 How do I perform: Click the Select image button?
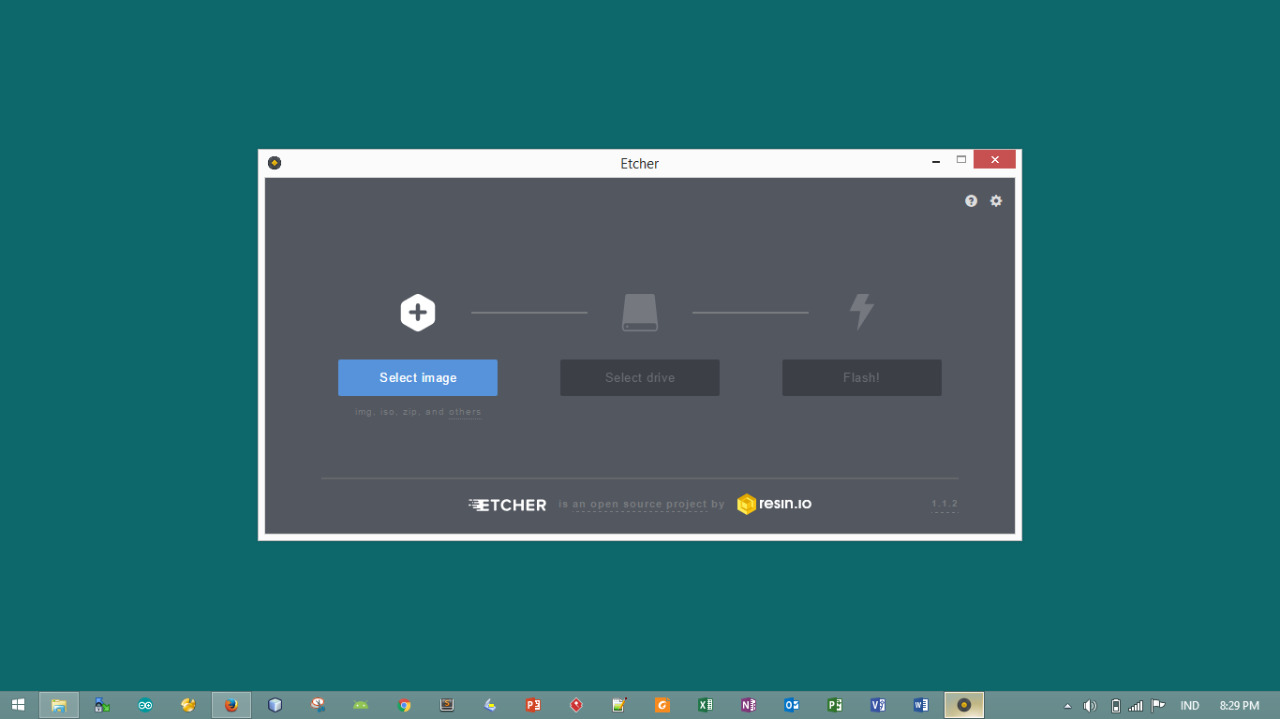pyautogui.click(x=418, y=378)
